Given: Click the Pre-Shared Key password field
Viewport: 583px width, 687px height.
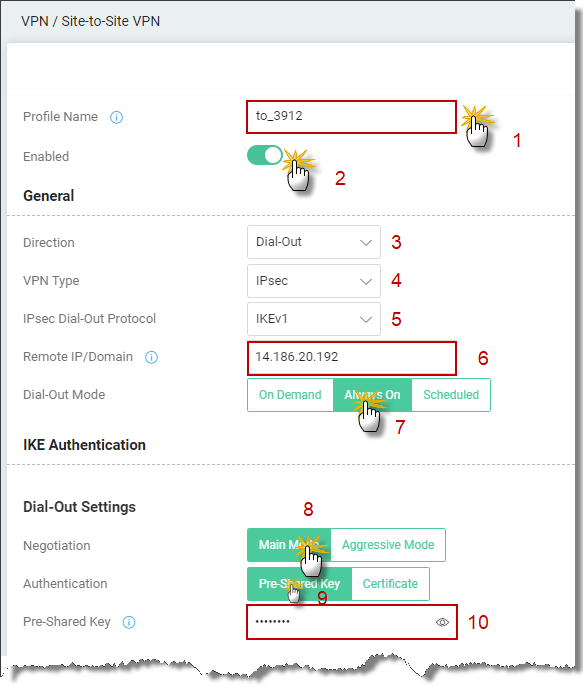Looking at the screenshot, I should tap(352, 622).
